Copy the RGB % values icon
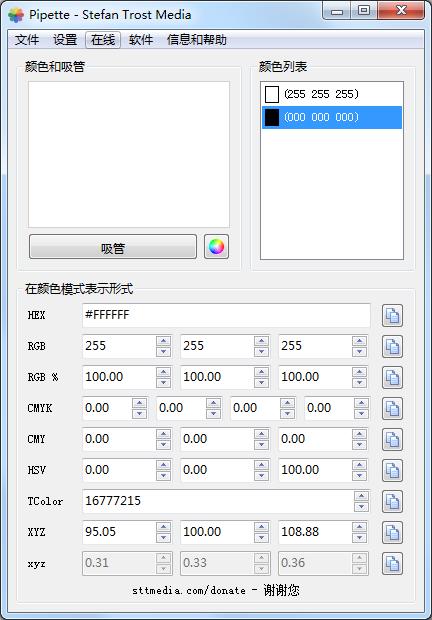This screenshot has height=620, width=432. (392, 377)
